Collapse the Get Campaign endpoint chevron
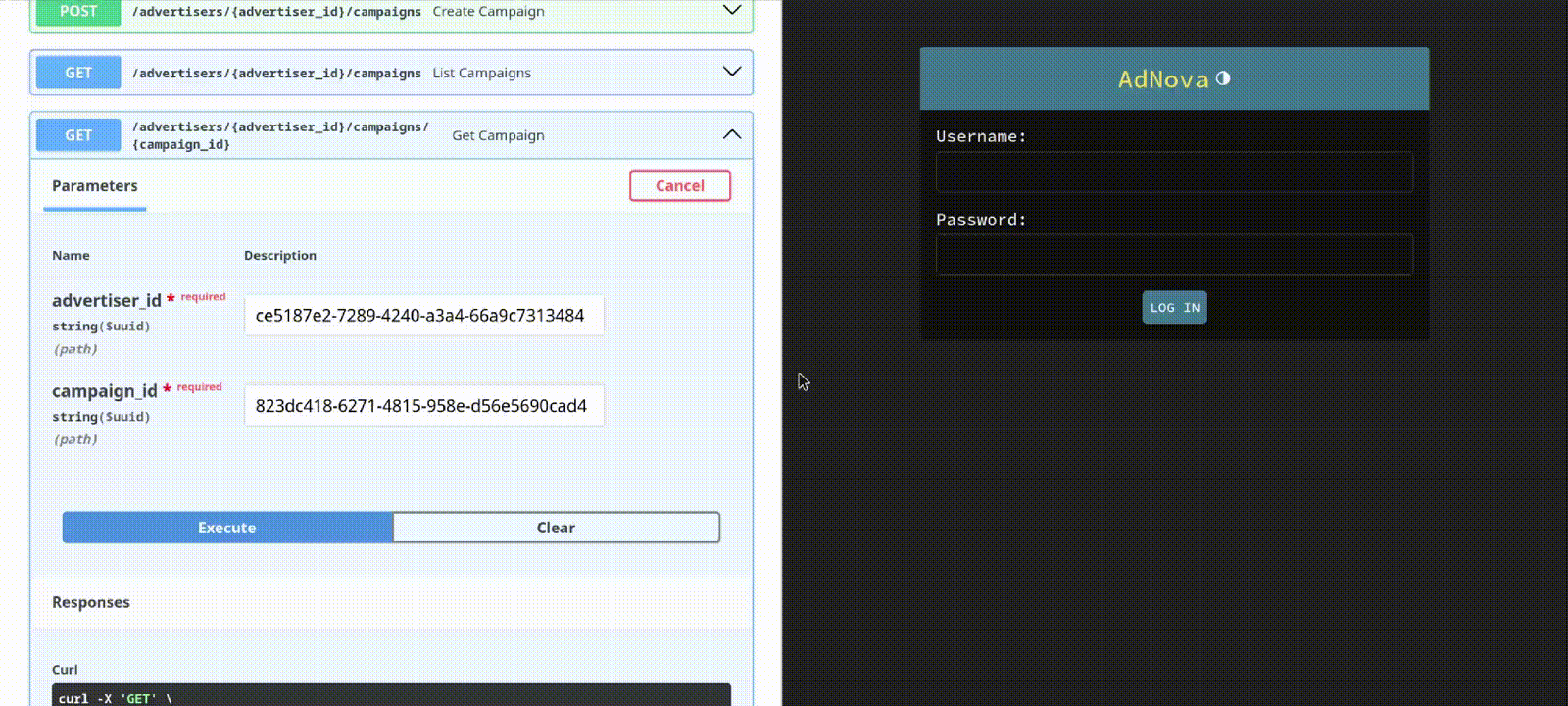 [x=731, y=134]
